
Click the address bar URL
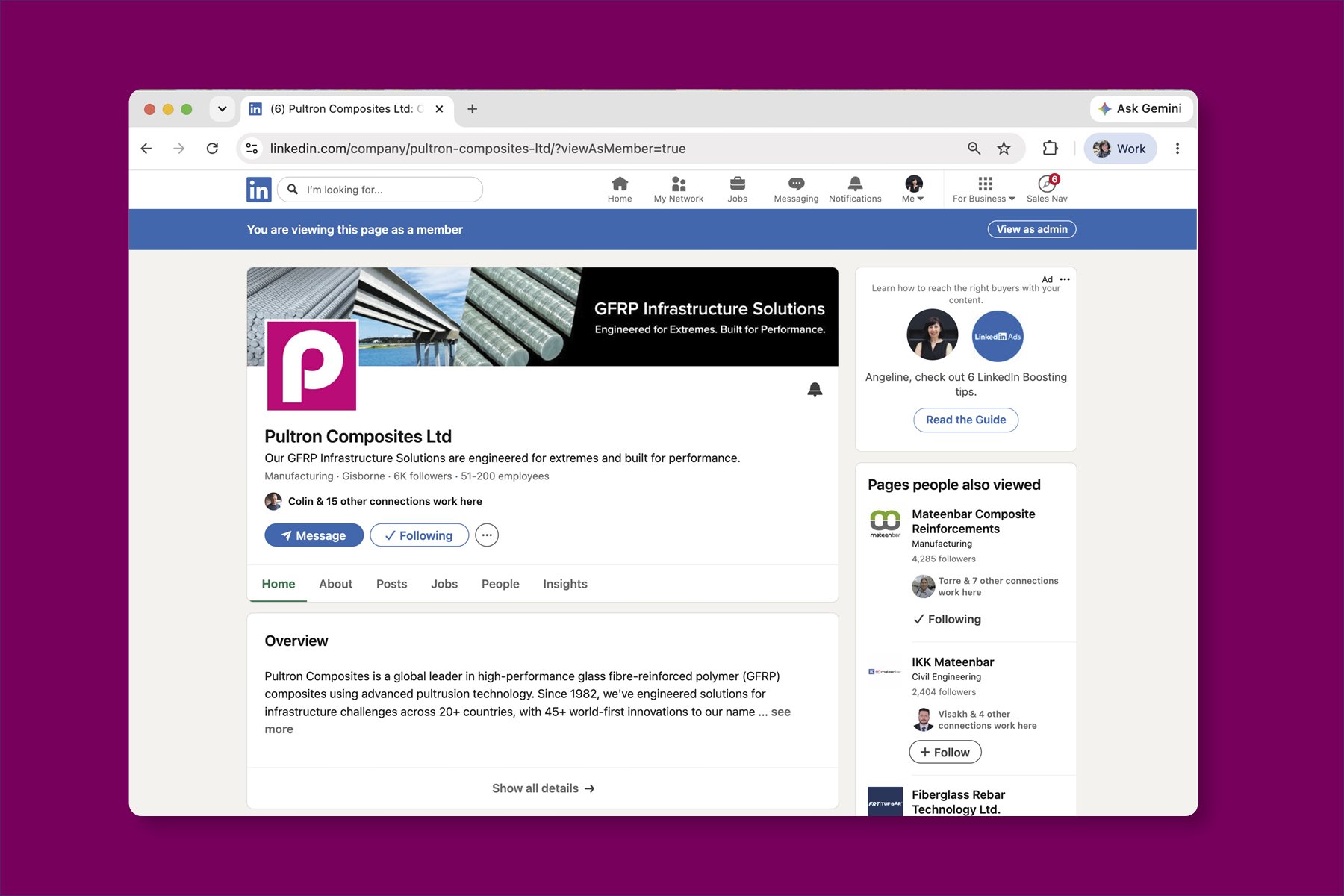coord(478,149)
